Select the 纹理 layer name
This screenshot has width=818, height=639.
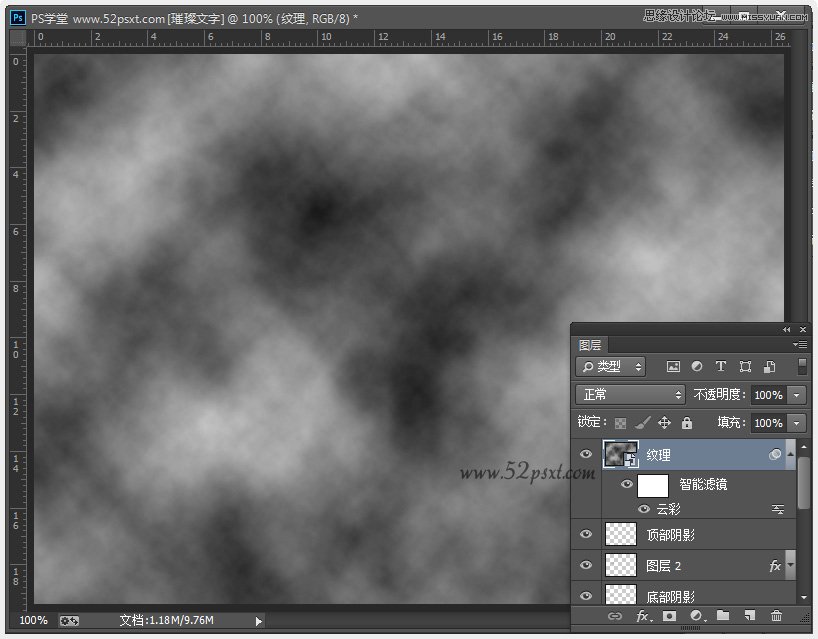tap(658, 455)
